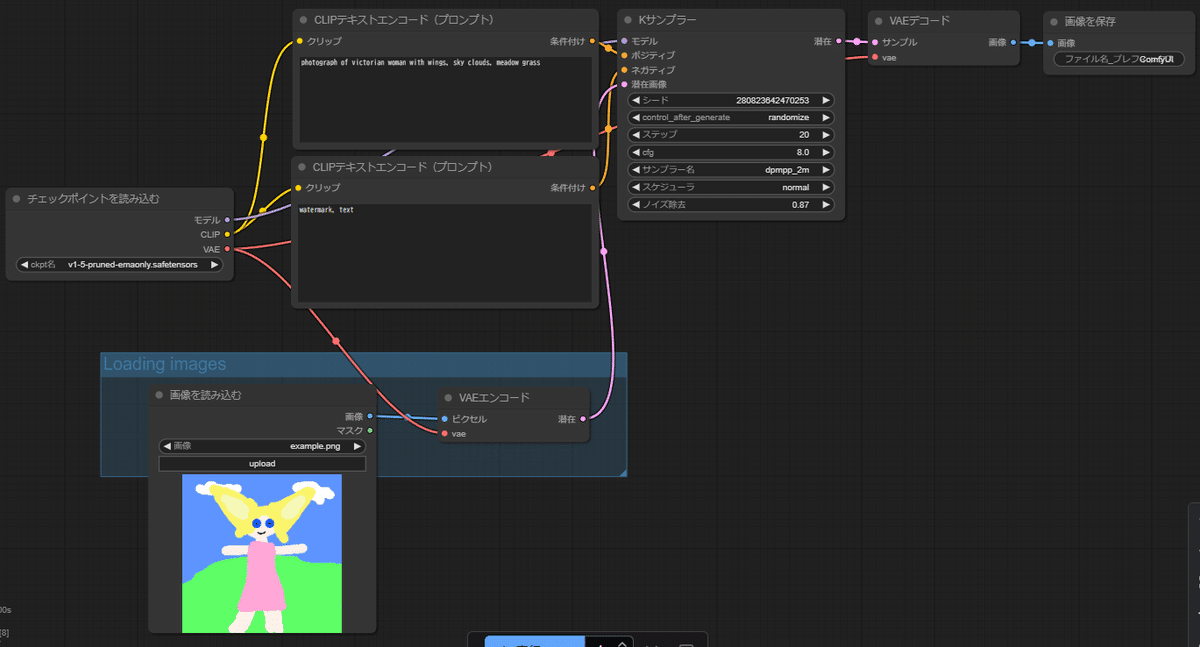Collapse the 画像を保存 node using its title dot
This screenshot has height=647, width=1200.
tap(1054, 21)
